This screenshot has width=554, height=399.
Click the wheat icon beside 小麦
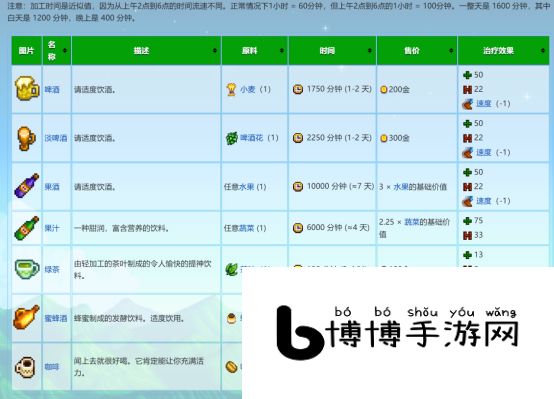(x=231, y=89)
